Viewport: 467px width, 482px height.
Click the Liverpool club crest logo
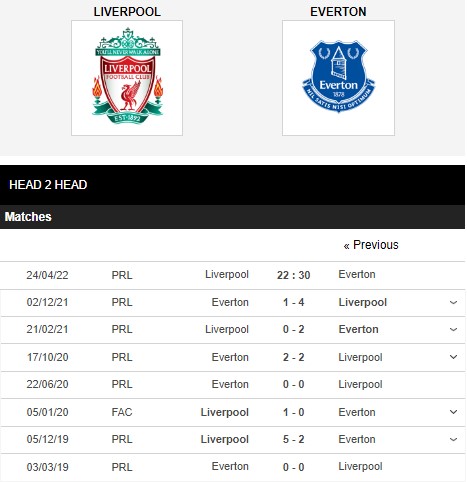point(127,78)
